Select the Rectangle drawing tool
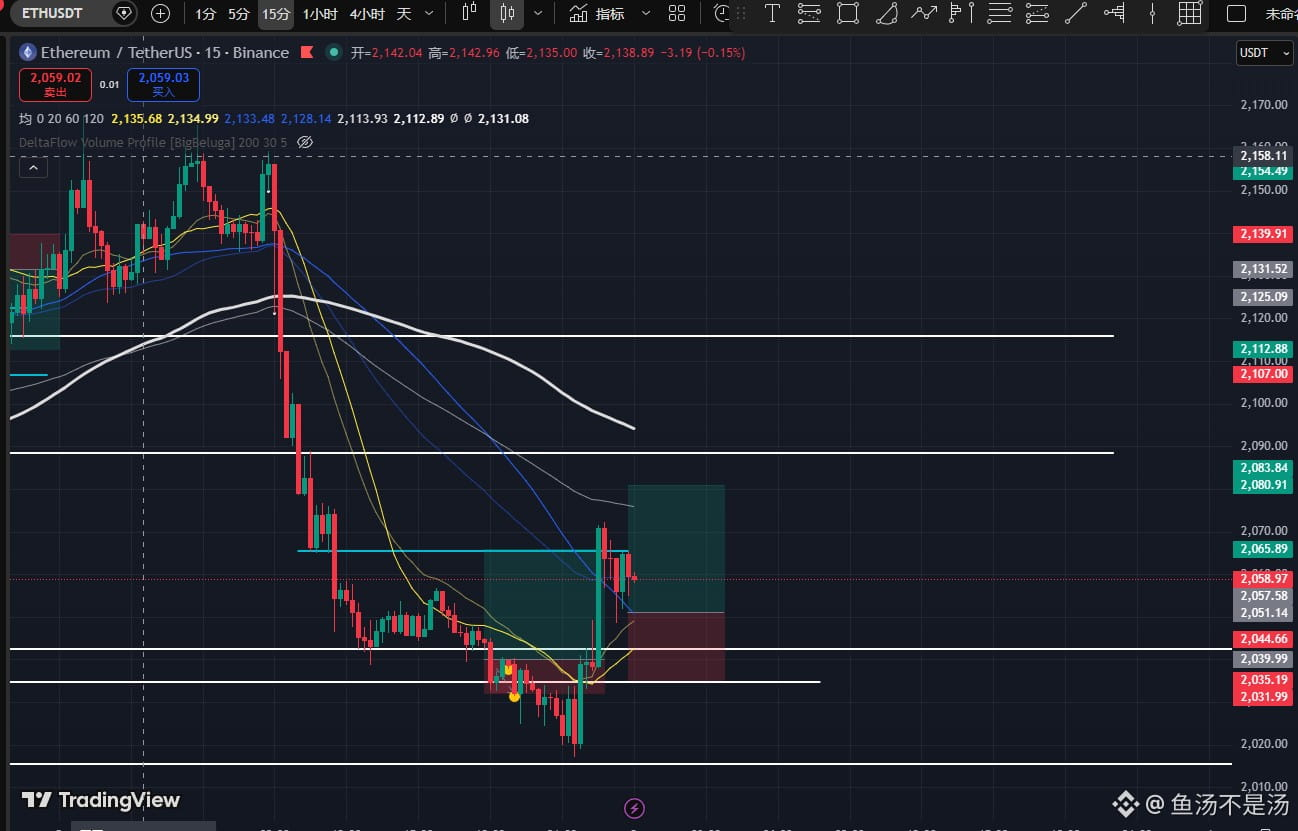 pos(848,14)
